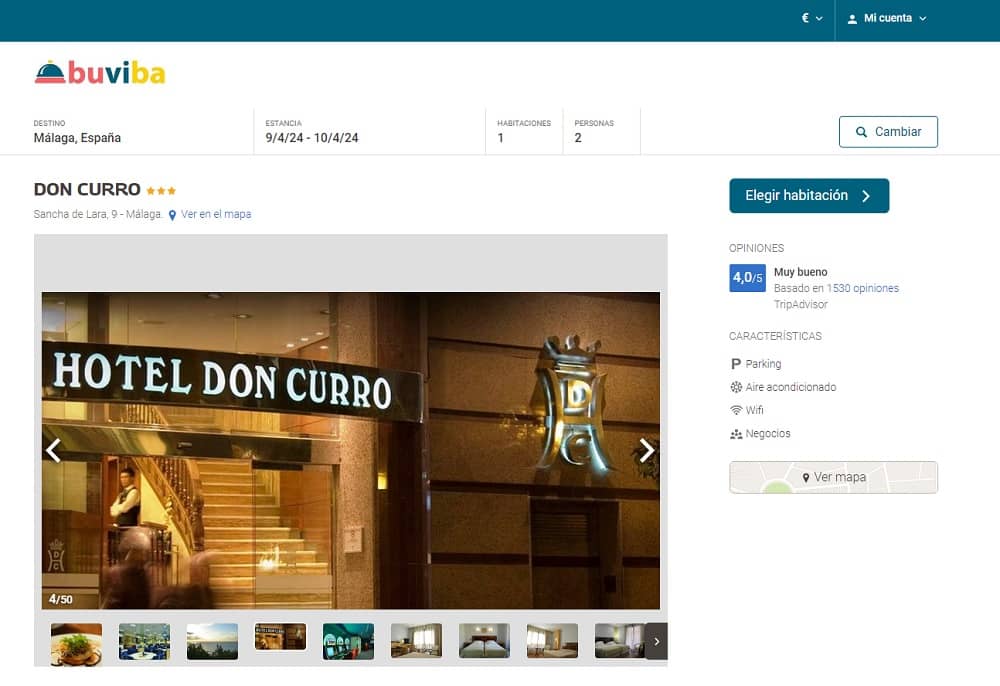Click the CARACTERÍSTICAS section heading
This screenshot has width=1000, height=686.
click(775, 336)
